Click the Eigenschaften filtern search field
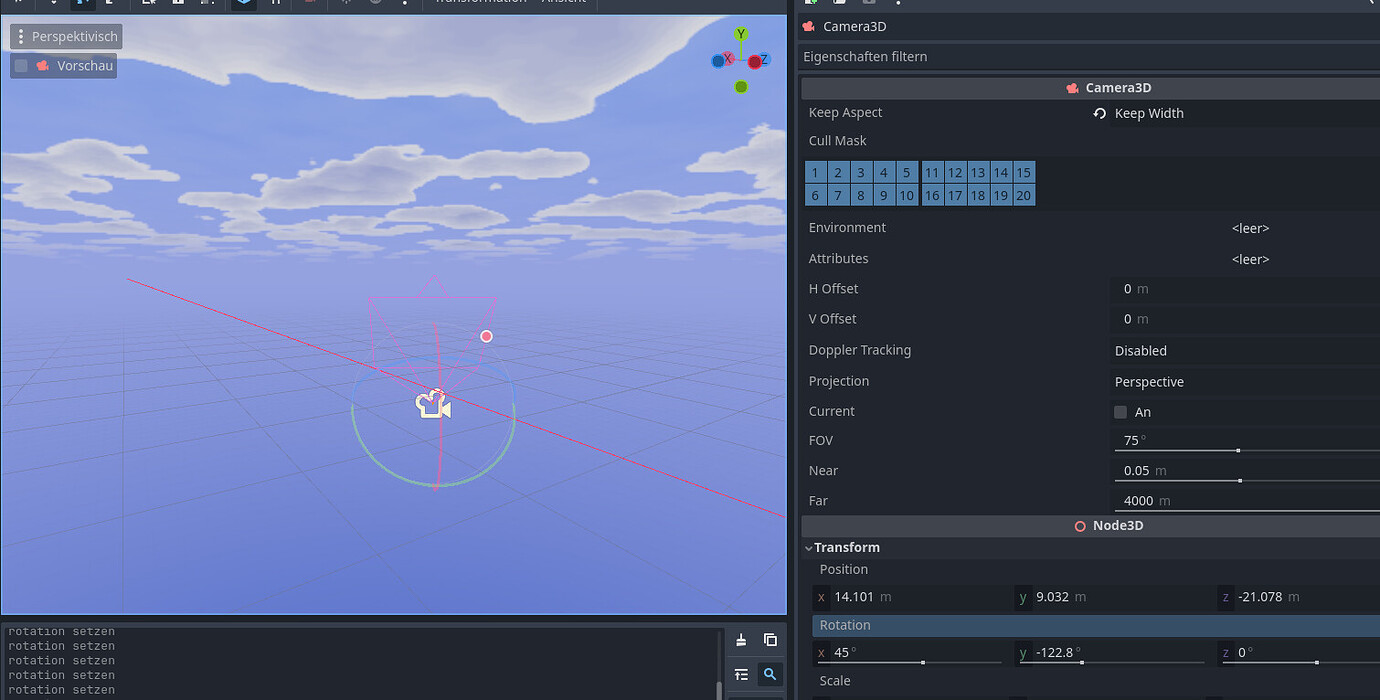This screenshot has width=1380, height=700. point(1000,57)
